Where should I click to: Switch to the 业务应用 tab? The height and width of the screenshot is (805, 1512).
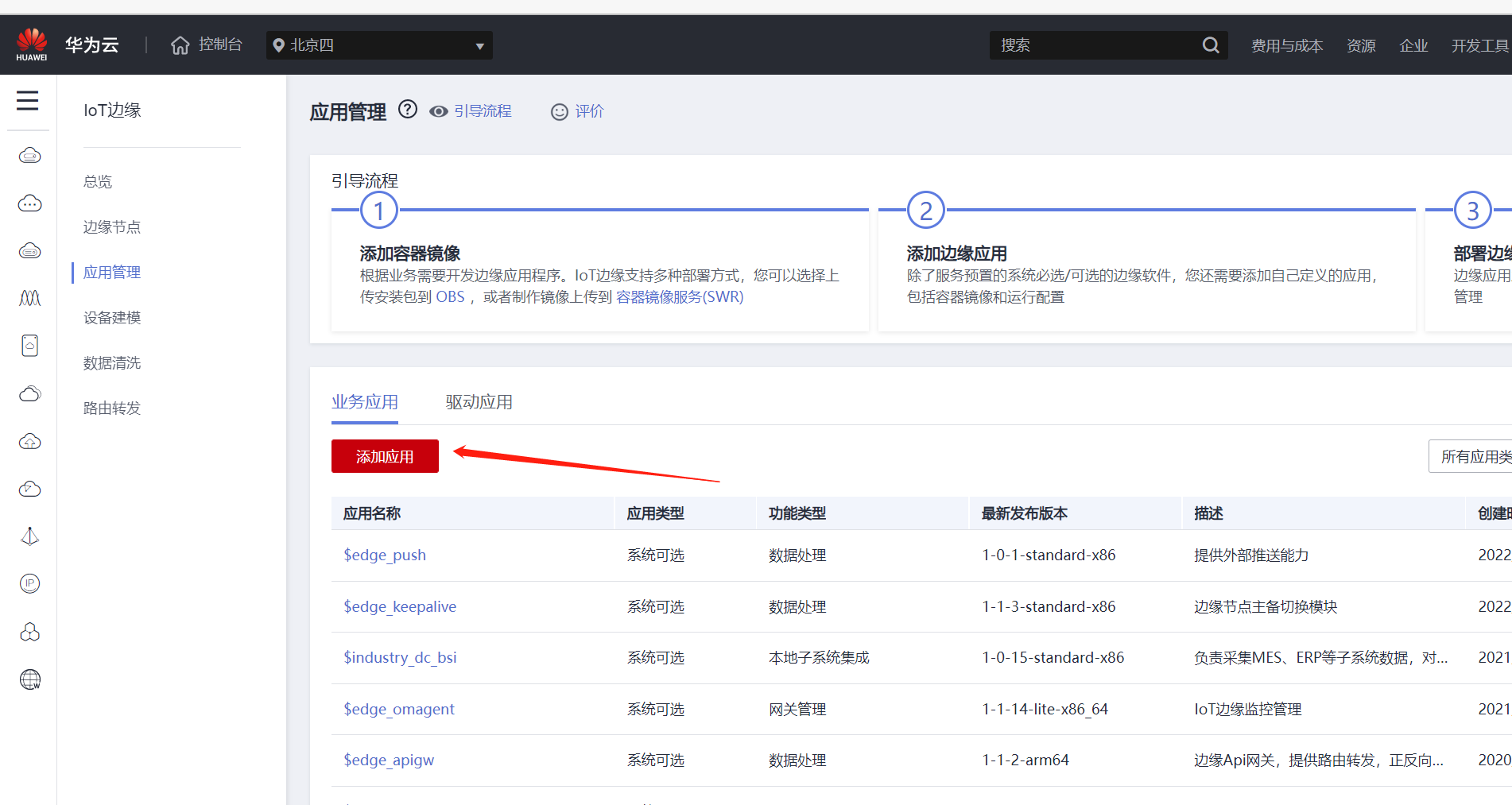pos(365,402)
